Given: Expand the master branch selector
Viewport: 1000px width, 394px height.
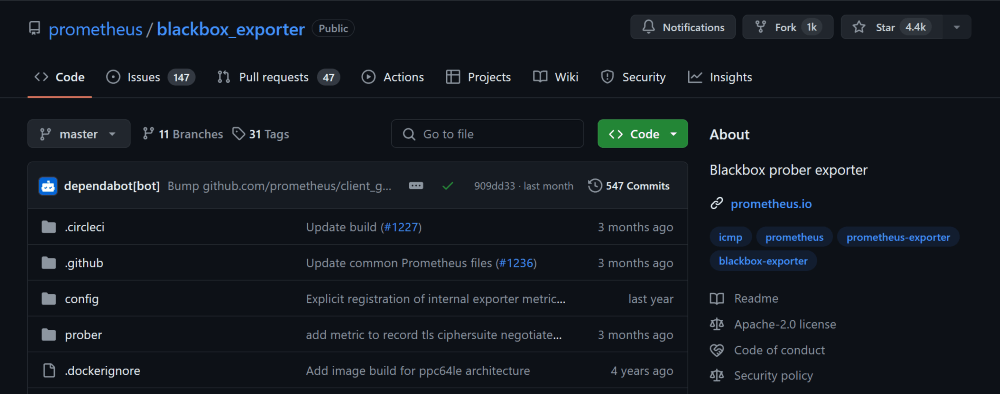Looking at the screenshot, I should tap(79, 134).
